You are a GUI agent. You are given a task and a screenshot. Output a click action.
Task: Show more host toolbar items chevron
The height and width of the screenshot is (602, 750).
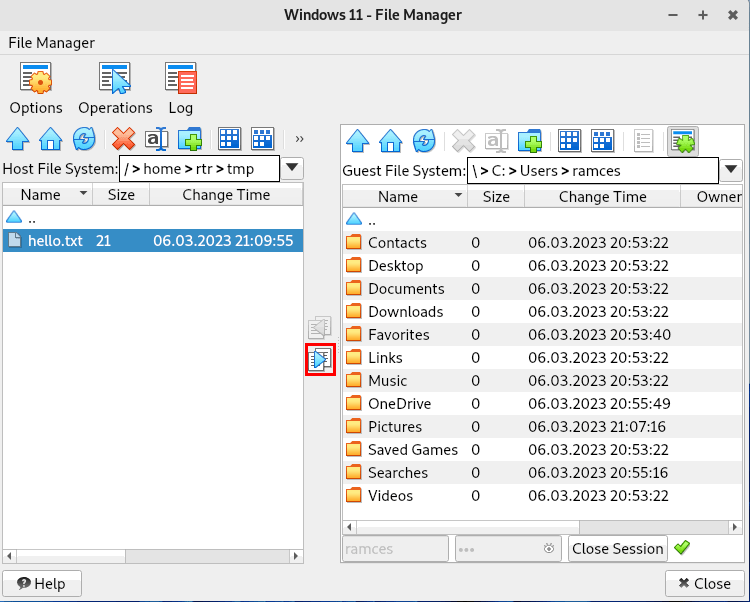click(299, 139)
